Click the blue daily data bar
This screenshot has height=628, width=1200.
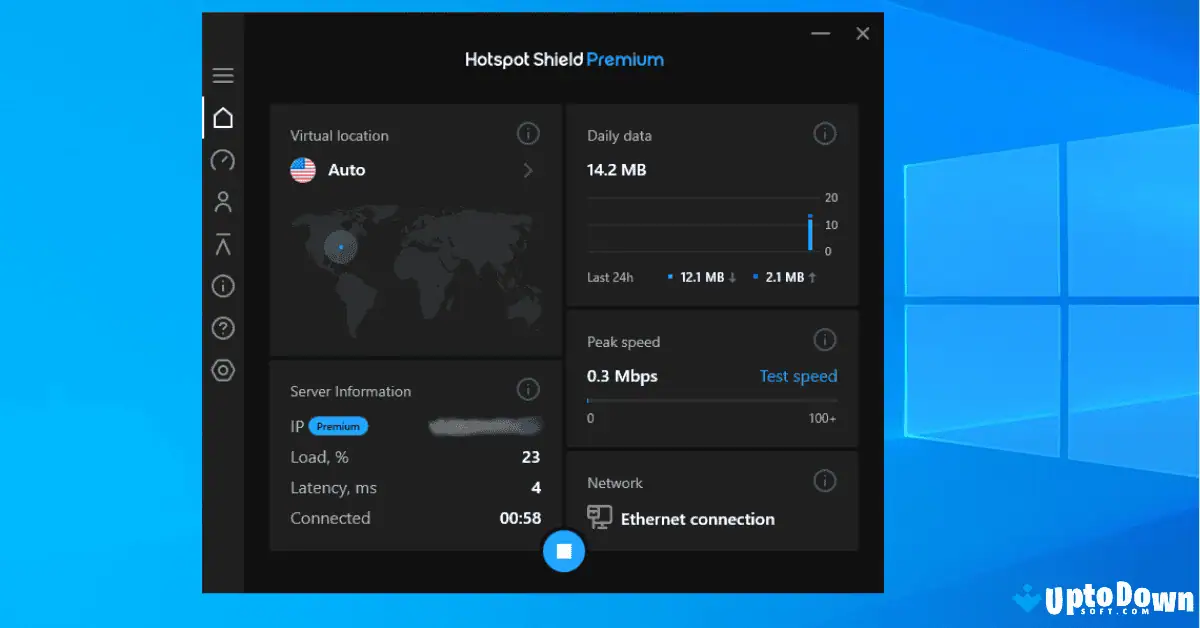[812, 232]
